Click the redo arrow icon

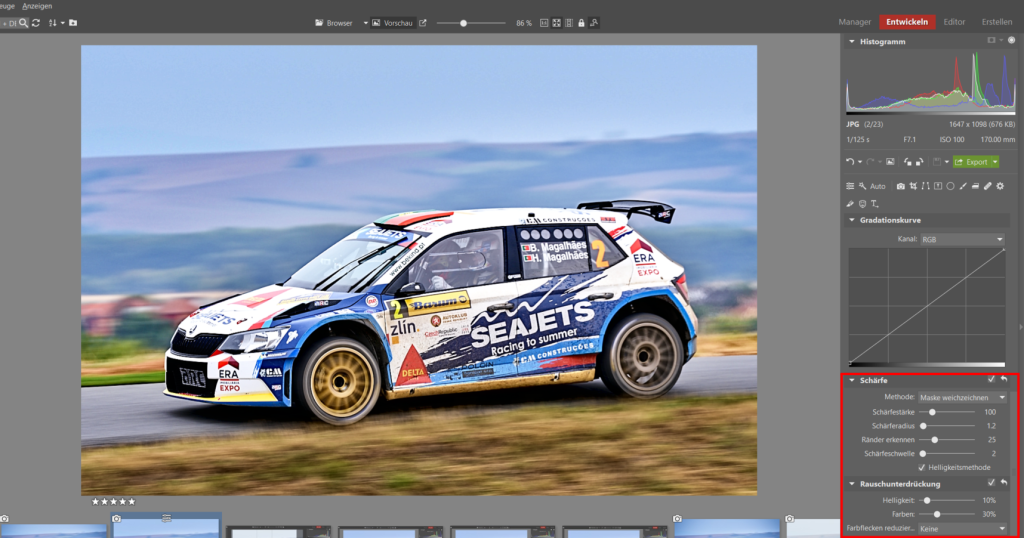pos(870,162)
